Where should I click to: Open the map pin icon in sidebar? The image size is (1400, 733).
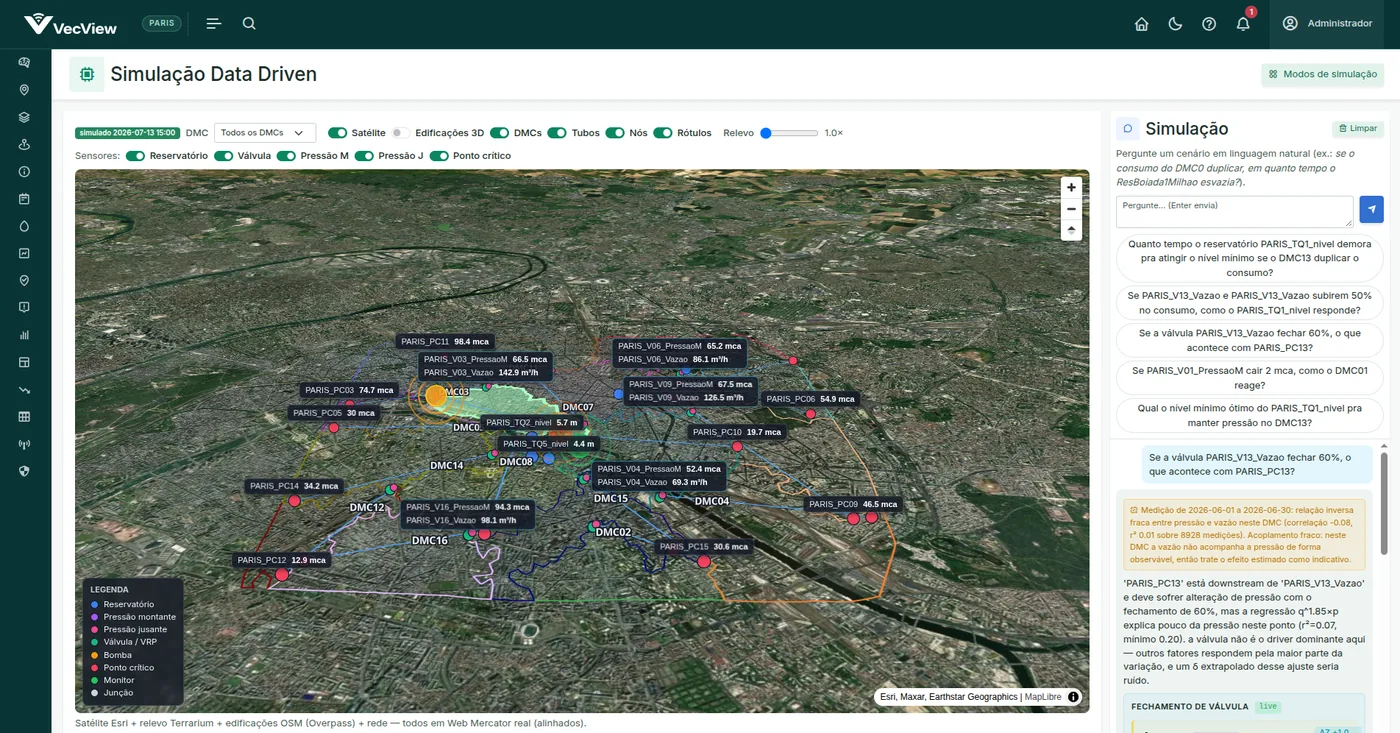click(x=24, y=89)
